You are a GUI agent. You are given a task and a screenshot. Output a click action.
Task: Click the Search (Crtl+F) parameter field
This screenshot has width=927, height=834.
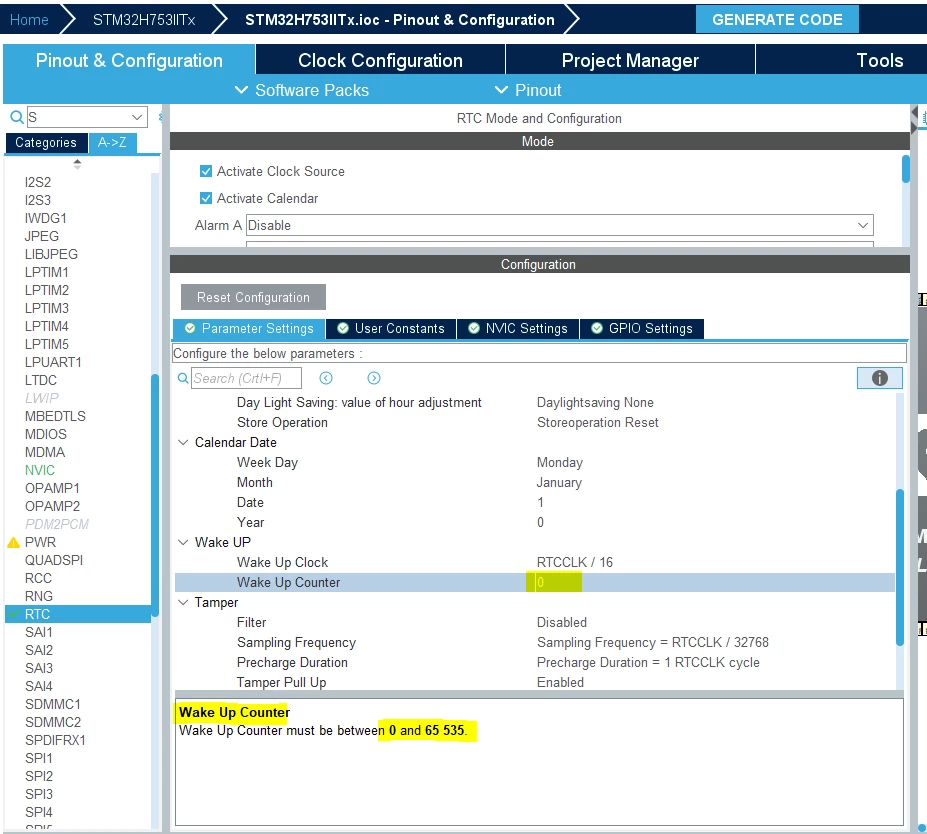tap(246, 378)
